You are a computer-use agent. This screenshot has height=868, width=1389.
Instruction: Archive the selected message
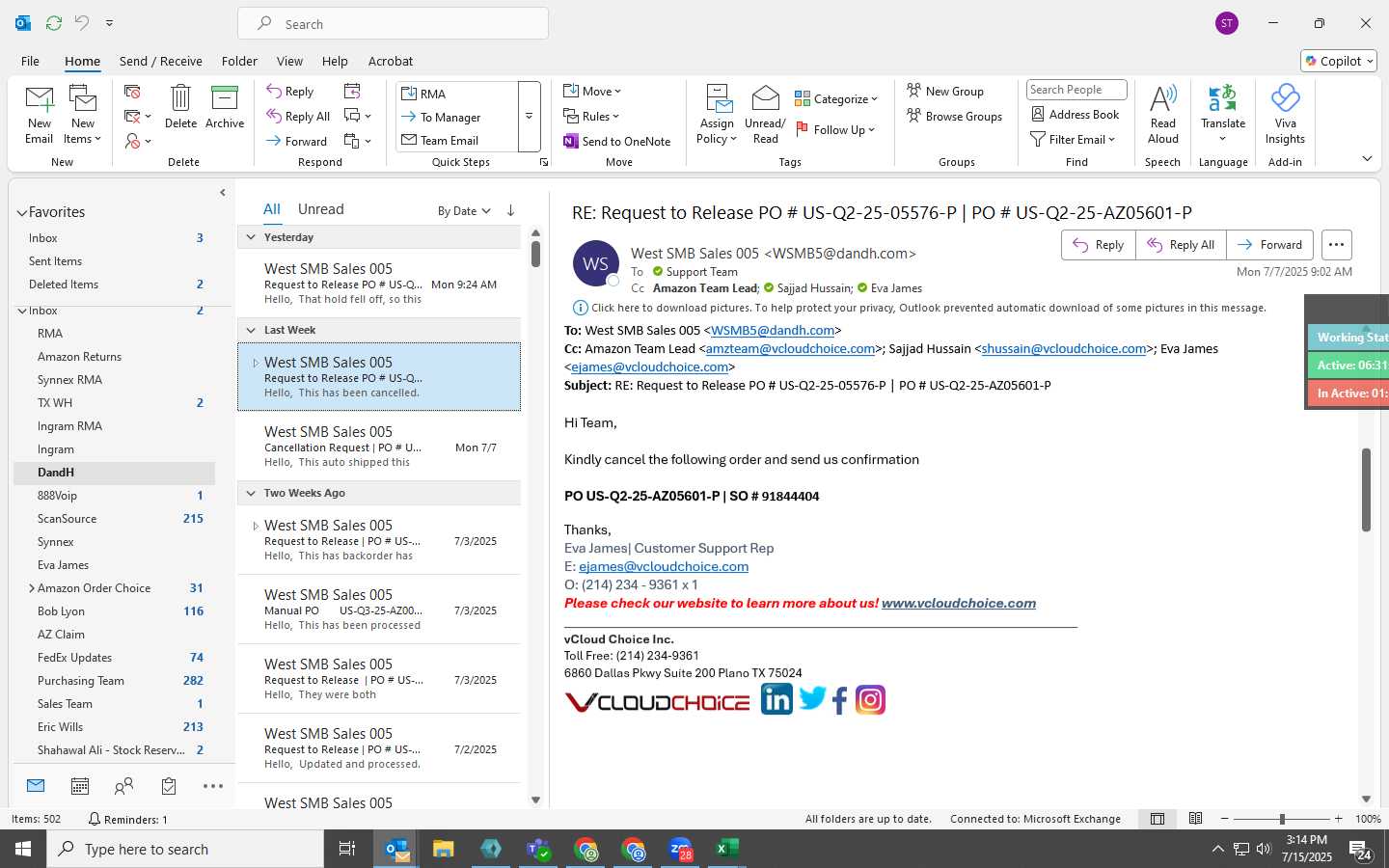tap(225, 106)
